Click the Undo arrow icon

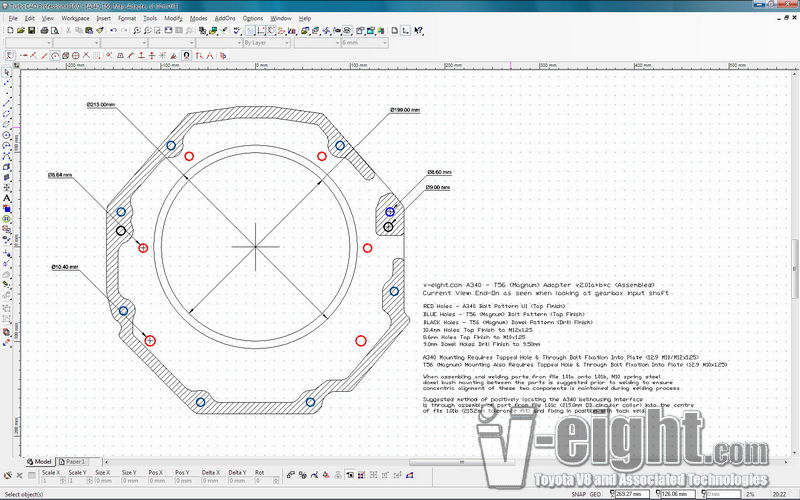[113, 31]
